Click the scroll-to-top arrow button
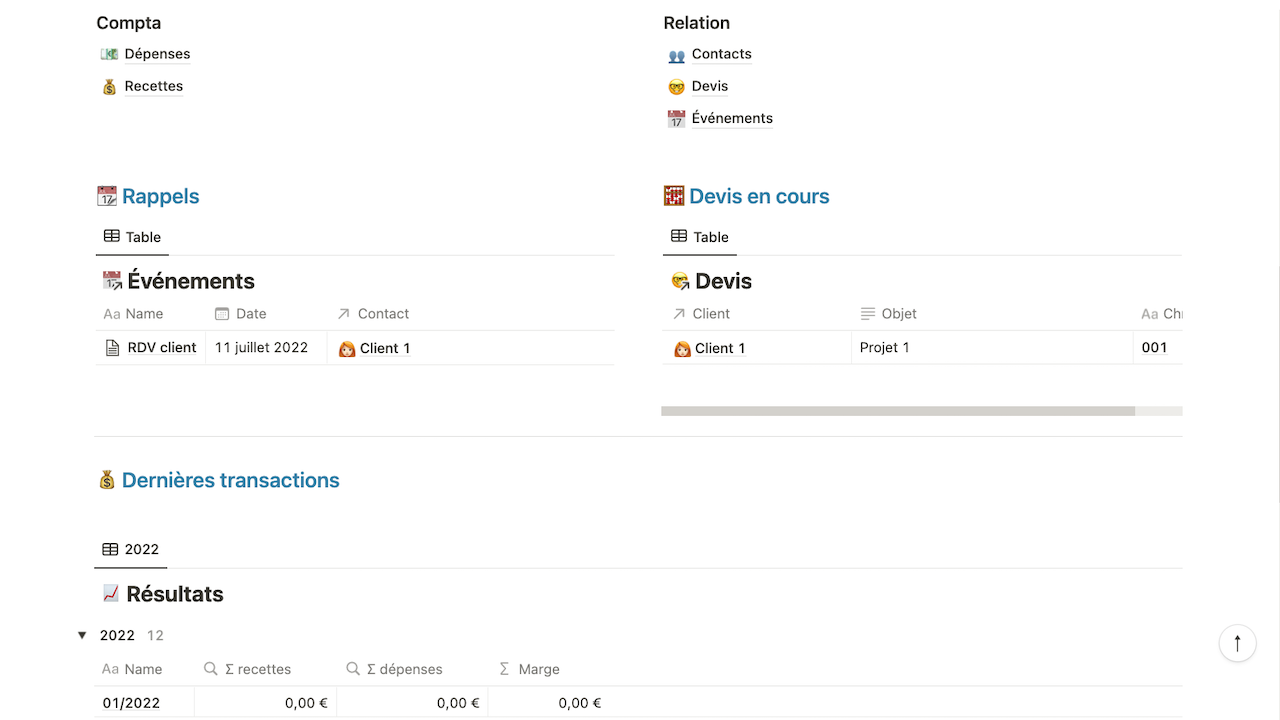Viewport: 1280px width, 720px height. pos(1237,643)
